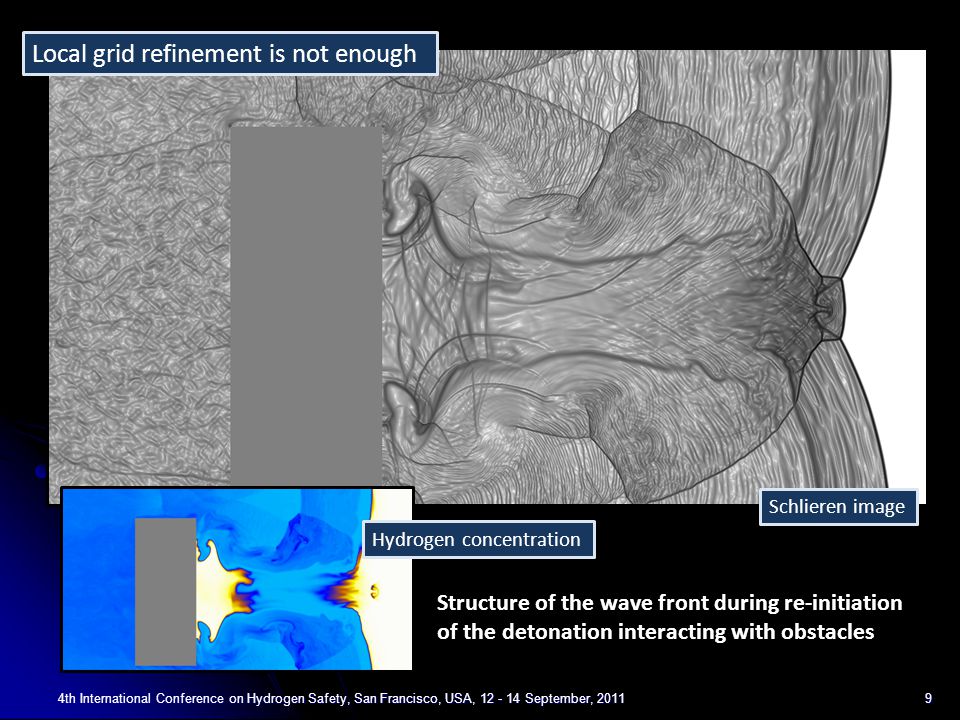Click the white unburned region in Schlieren image
This screenshot has height=720, width=960.
click(906, 276)
